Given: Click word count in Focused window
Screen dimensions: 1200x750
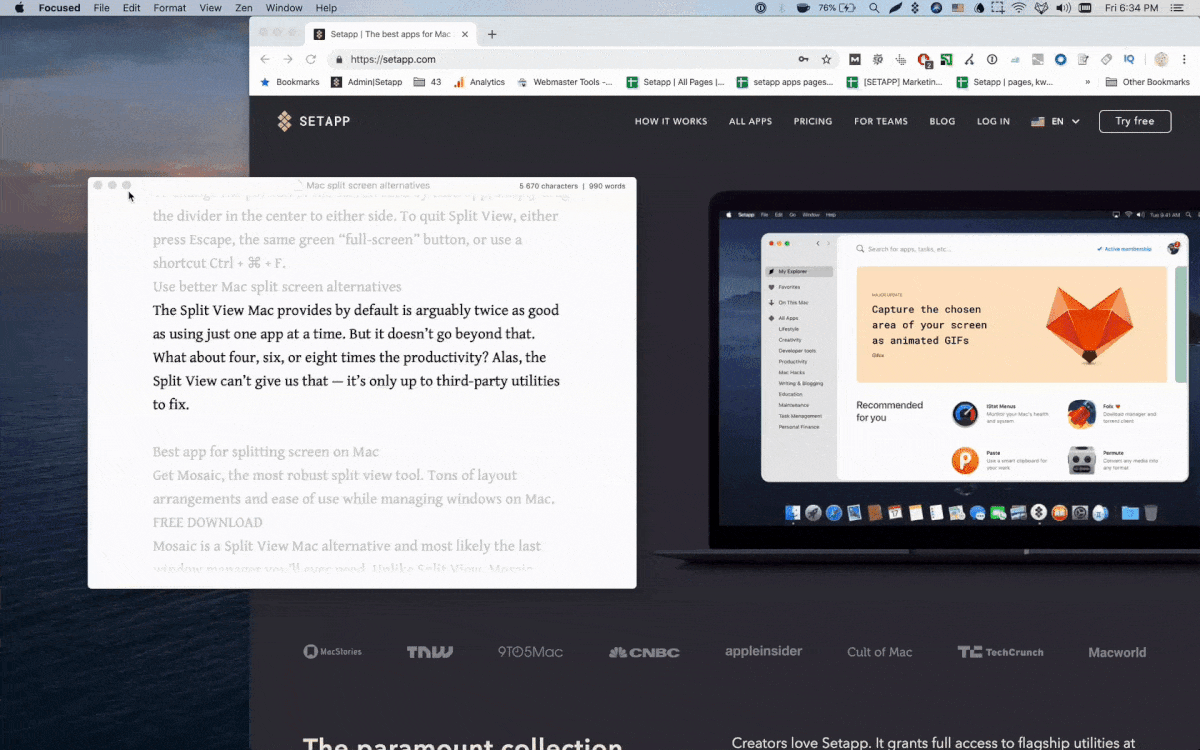Looking at the screenshot, I should (607, 186).
